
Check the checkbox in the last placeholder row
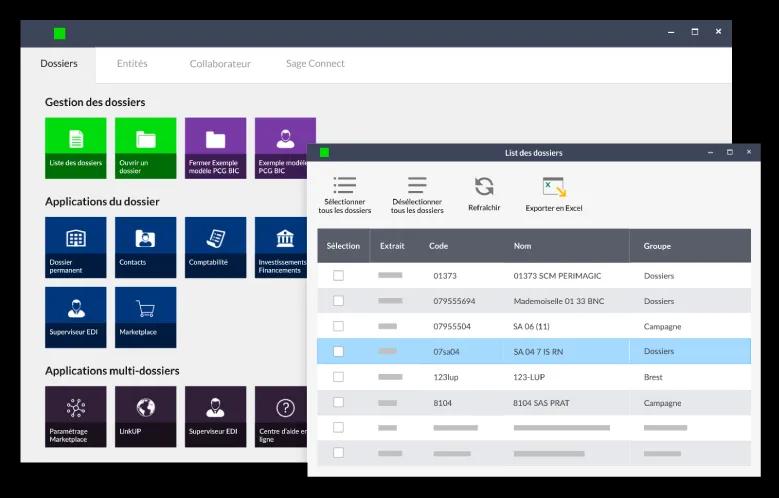click(338, 453)
